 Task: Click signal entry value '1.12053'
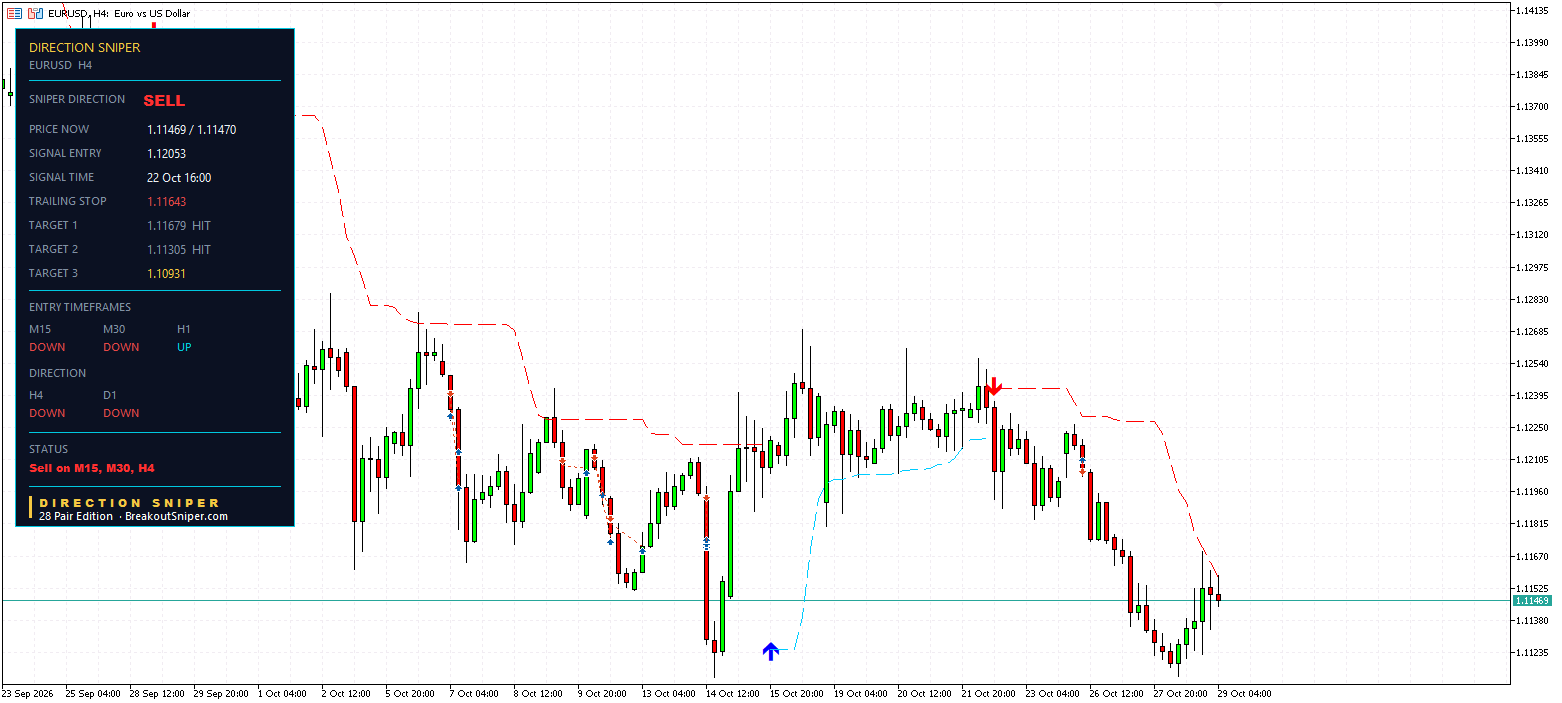166,153
